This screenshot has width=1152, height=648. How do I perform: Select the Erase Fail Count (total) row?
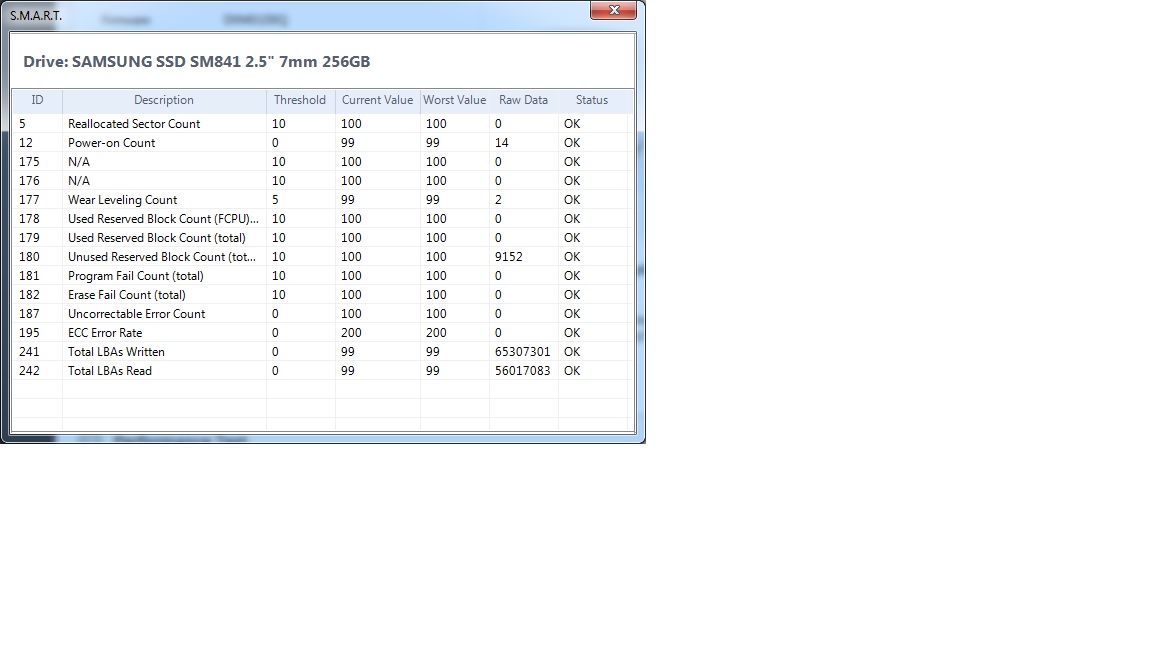[321, 295]
